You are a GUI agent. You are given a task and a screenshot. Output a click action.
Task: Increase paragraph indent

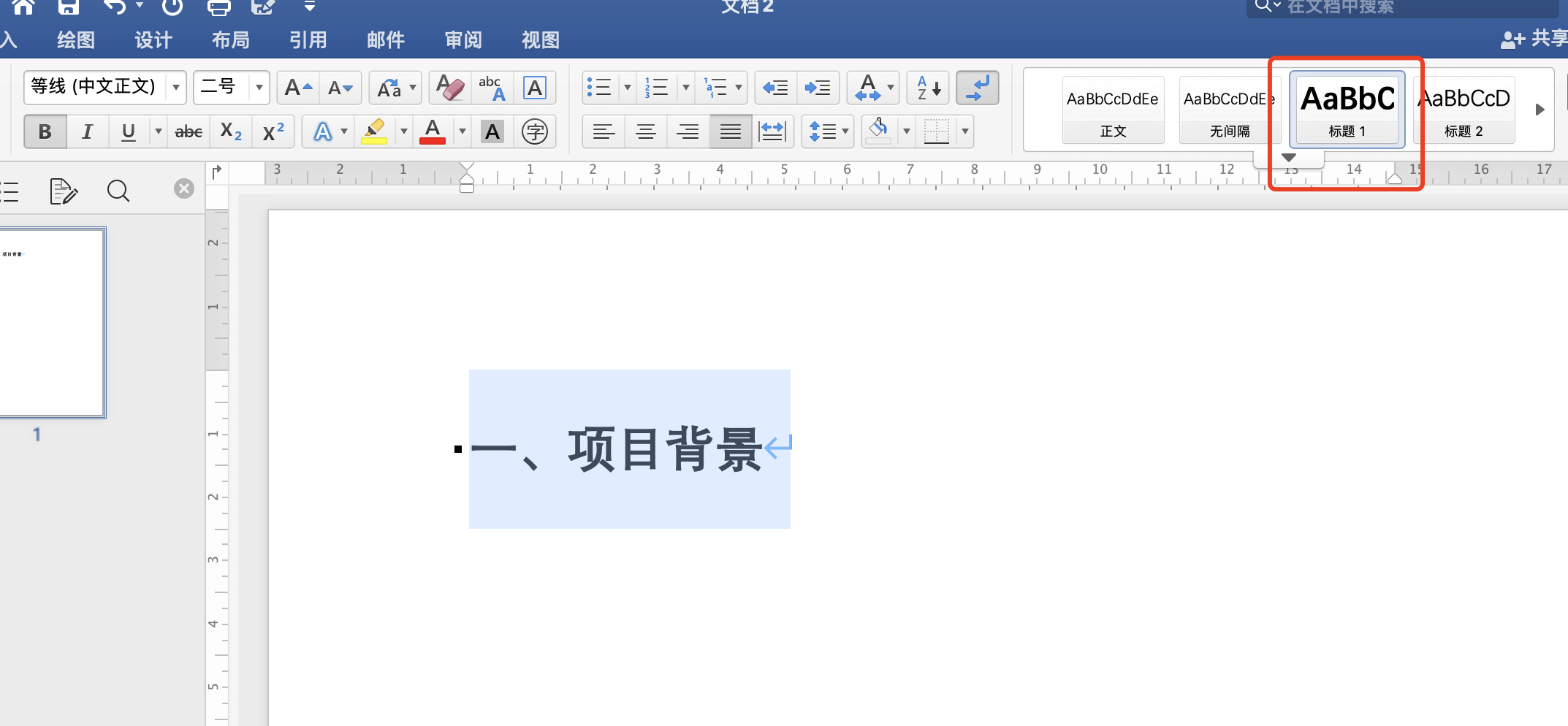click(818, 88)
